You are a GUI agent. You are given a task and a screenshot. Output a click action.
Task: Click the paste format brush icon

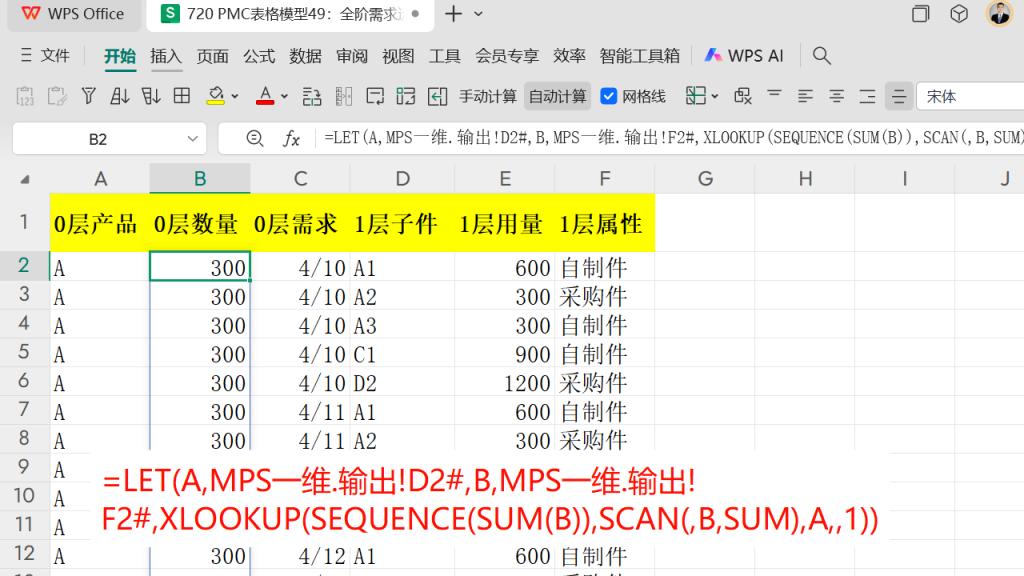tap(57, 97)
